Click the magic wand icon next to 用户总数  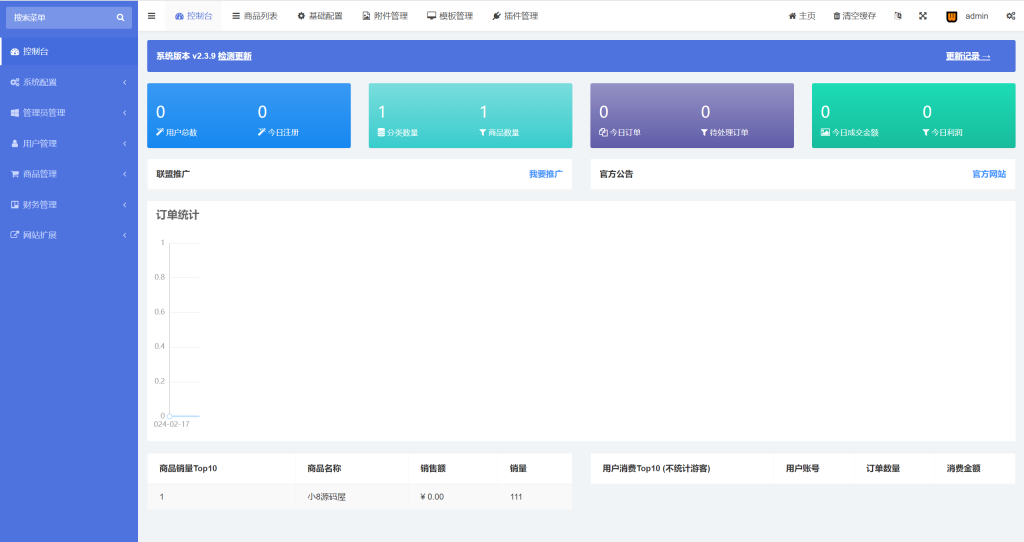[x=160, y=132]
